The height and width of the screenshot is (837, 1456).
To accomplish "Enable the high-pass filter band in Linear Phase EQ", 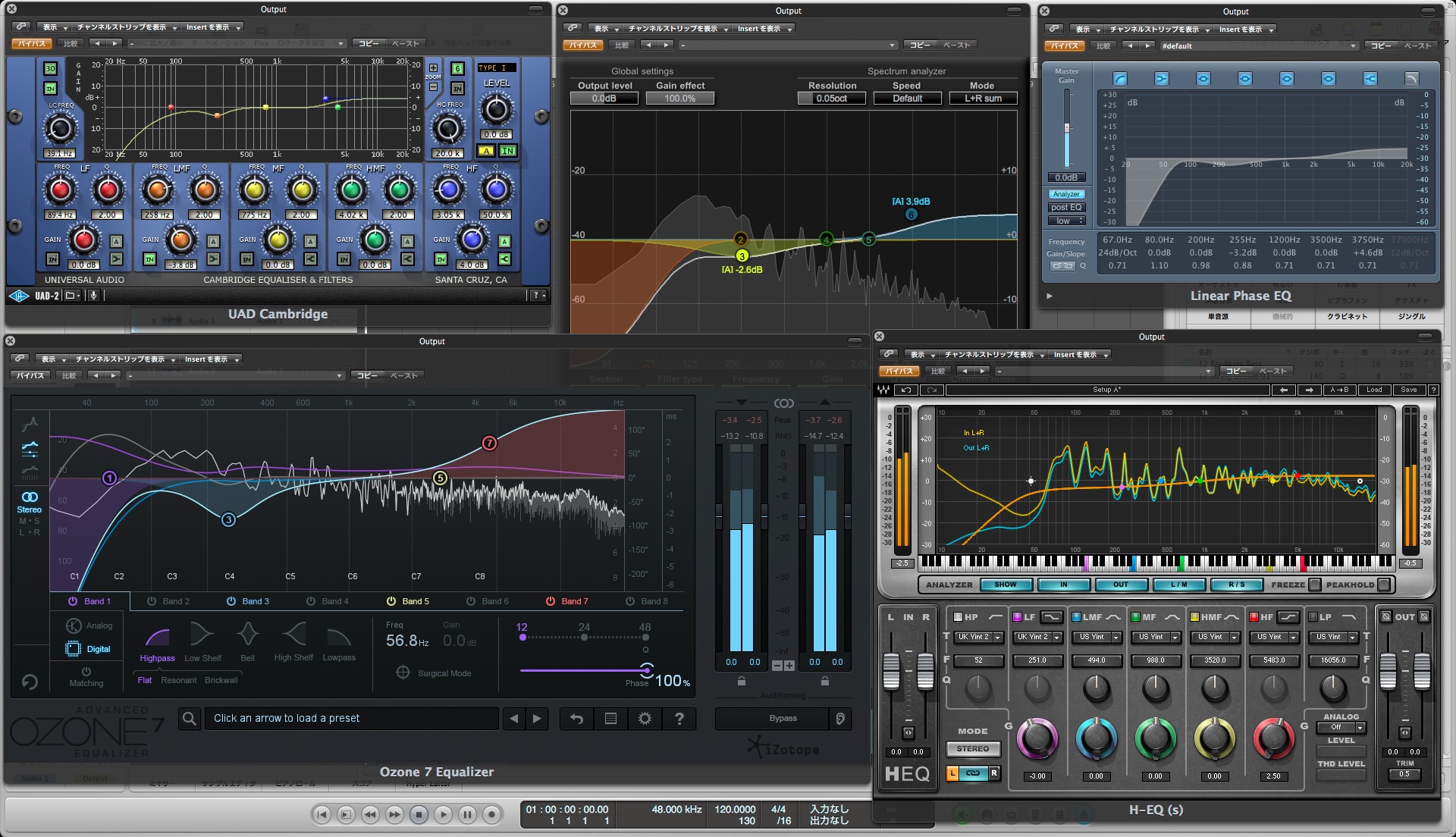I will [x=1120, y=79].
